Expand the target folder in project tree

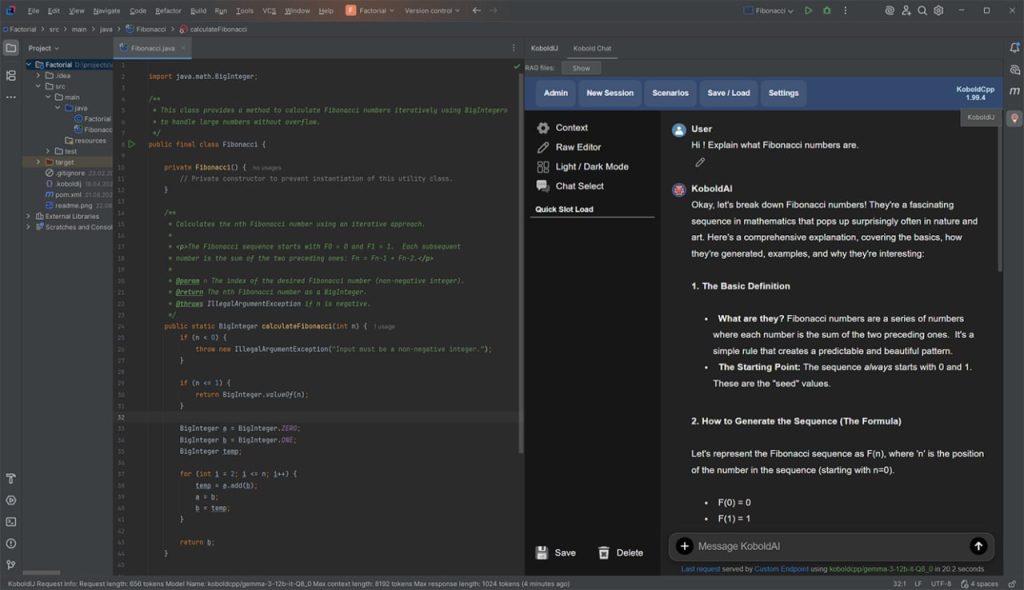(x=38, y=162)
